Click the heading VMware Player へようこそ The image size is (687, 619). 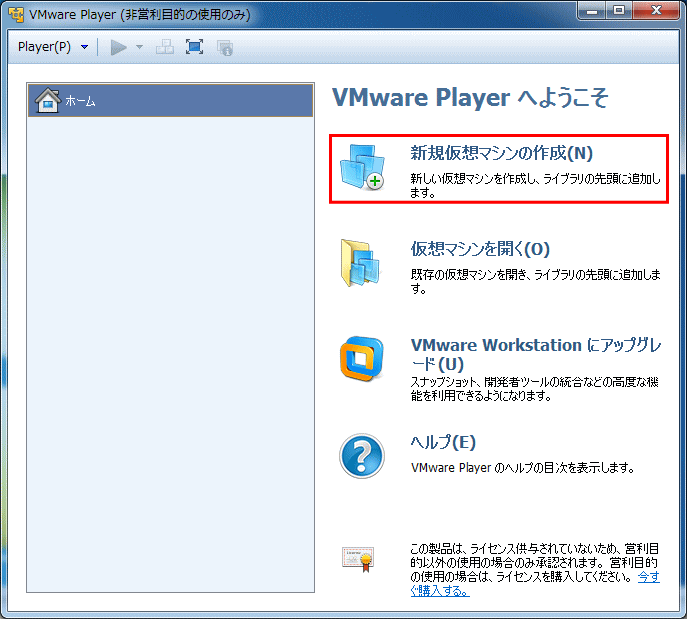pyautogui.click(x=470, y=97)
